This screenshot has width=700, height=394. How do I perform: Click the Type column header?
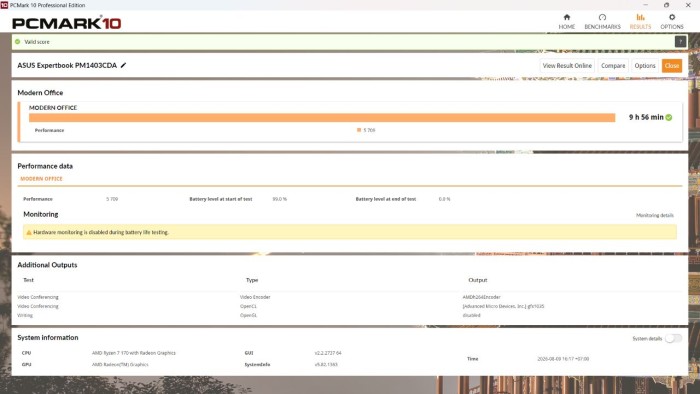click(x=252, y=280)
